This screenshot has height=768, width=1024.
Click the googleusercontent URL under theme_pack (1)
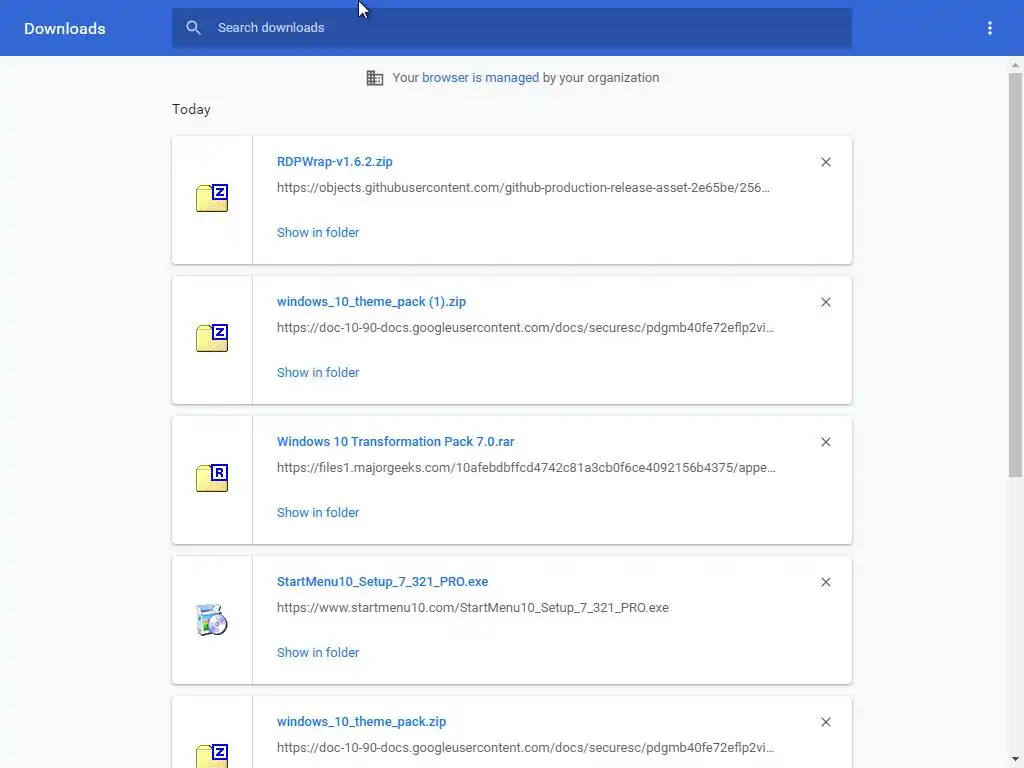[x=525, y=328]
